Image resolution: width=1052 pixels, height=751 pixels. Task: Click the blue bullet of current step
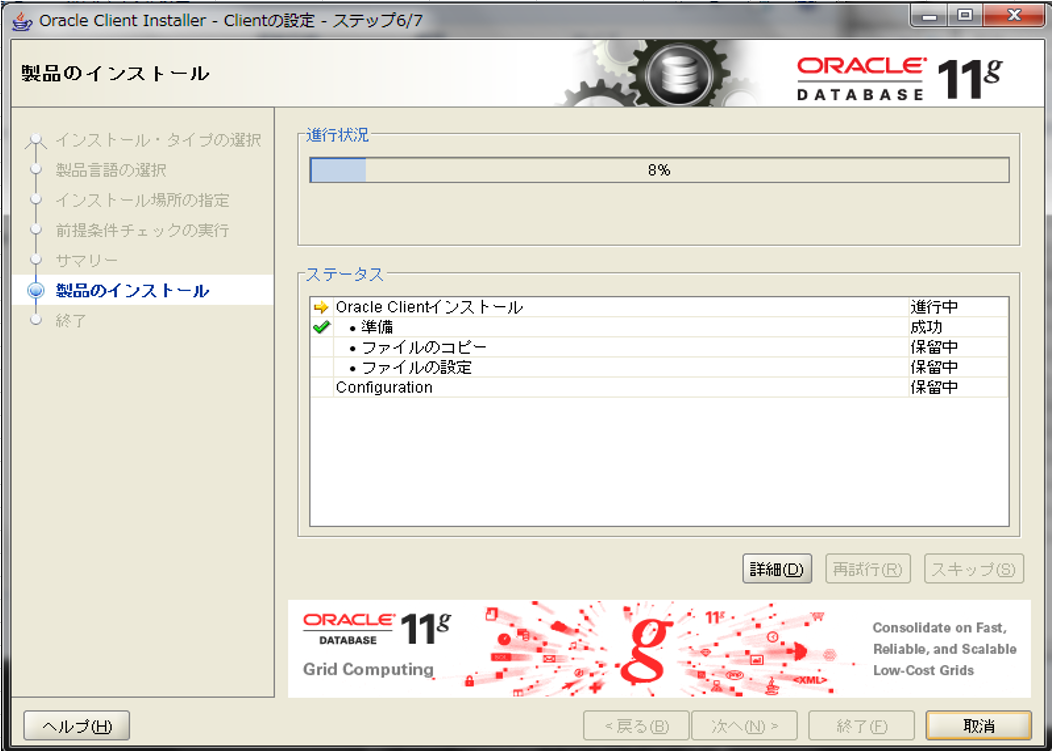tap(36, 290)
